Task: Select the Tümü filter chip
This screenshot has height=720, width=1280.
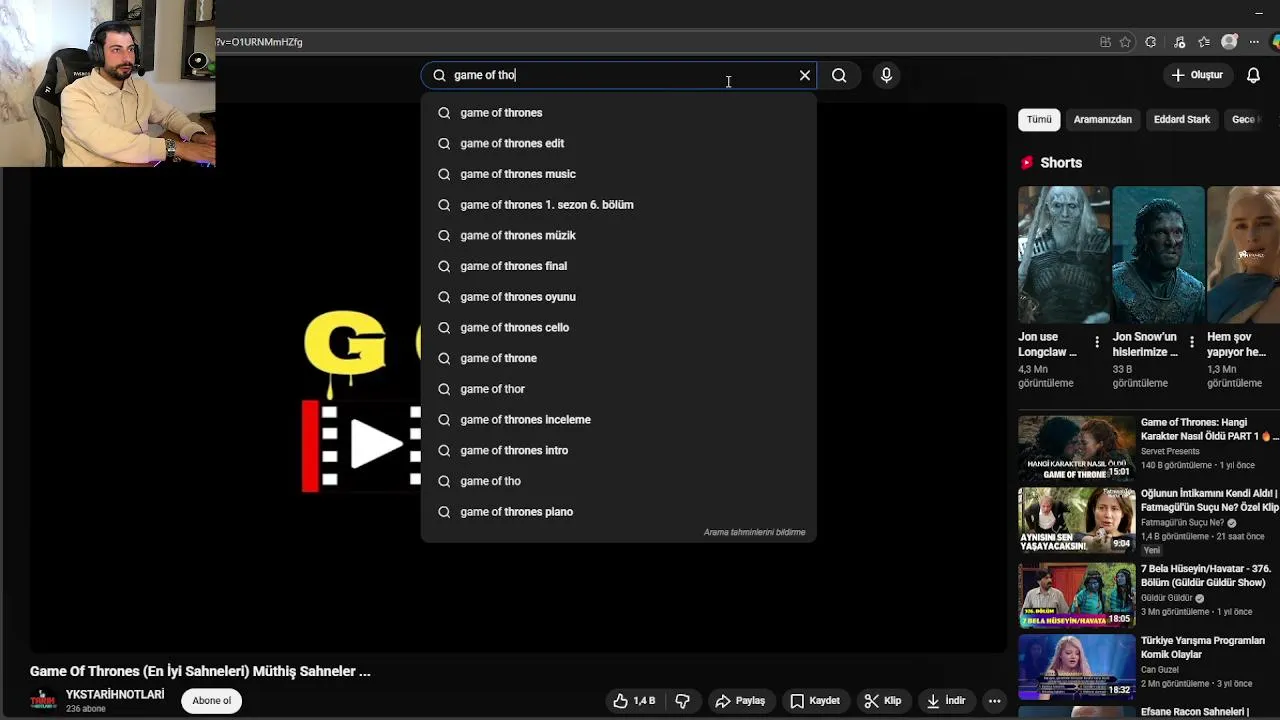Action: click(1039, 119)
